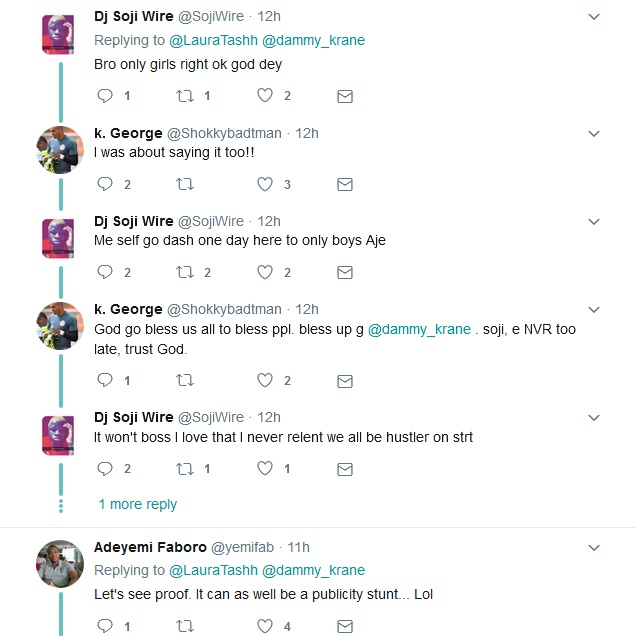Like the "It won't boss" tweet
The width and height of the screenshot is (636, 636).
[x=265, y=468]
